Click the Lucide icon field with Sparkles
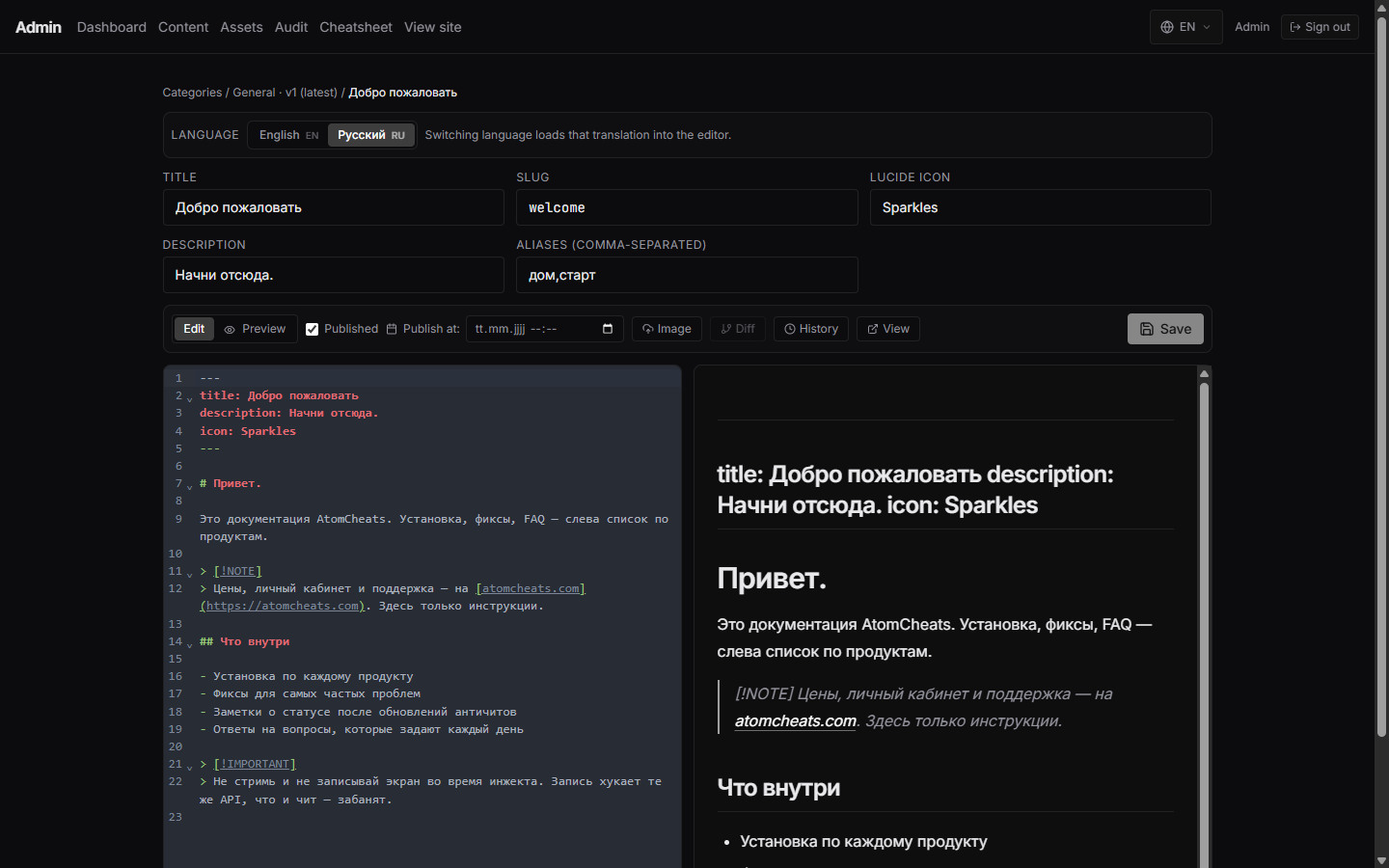This screenshot has width=1389, height=868. pyautogui.click(x=1040, y=207)
